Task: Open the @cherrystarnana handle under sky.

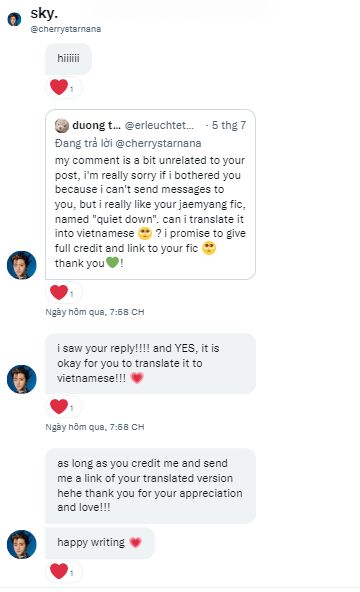Action: pyautogui.click(x=66, y=29)
